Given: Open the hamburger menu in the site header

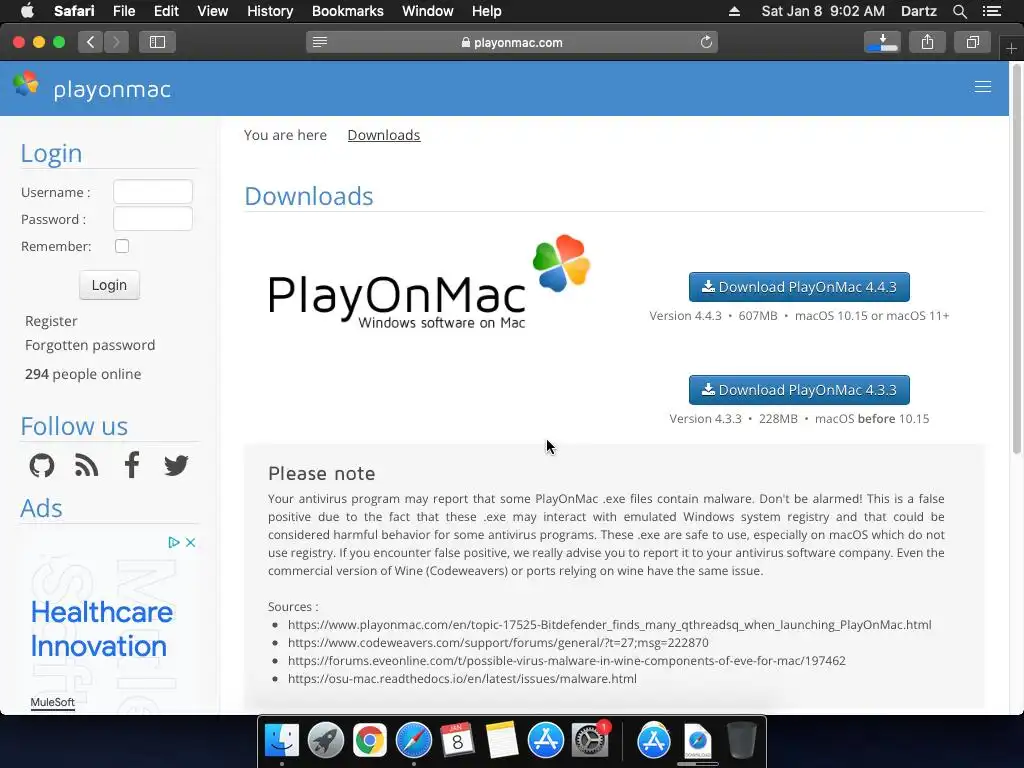Looking at the screenshot, I should pos(982,87).
